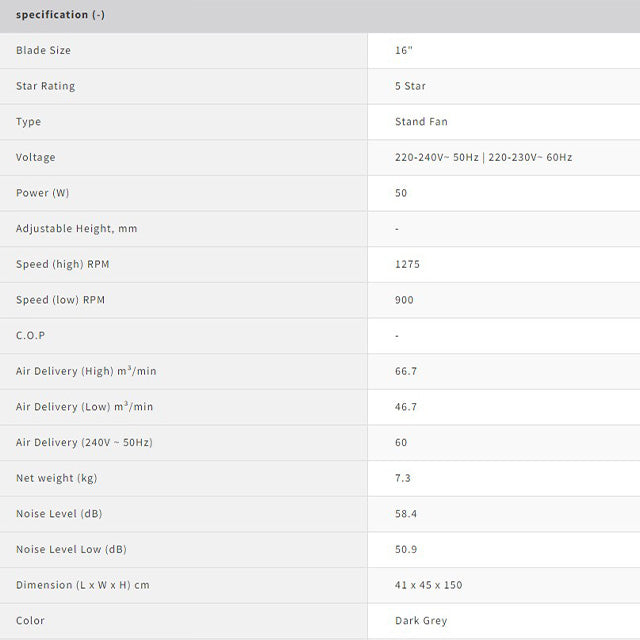Click the Air Delivery (Low) m³/min label
The width and height of the screenshot is (640, 640).
pos(84,407)
